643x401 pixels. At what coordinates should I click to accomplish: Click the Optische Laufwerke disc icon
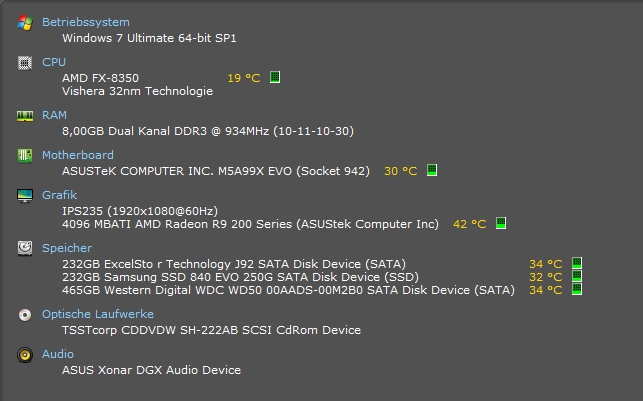coord(25,314)
